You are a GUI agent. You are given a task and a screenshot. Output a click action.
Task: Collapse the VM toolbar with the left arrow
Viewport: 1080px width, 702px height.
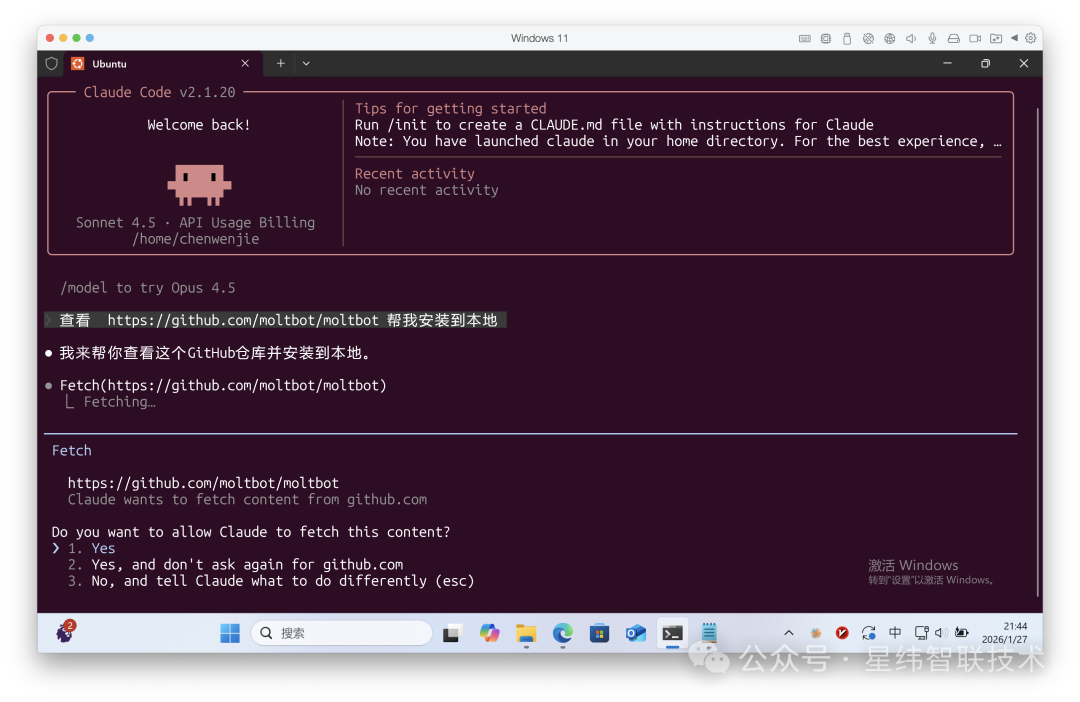tap(1014, 38)
